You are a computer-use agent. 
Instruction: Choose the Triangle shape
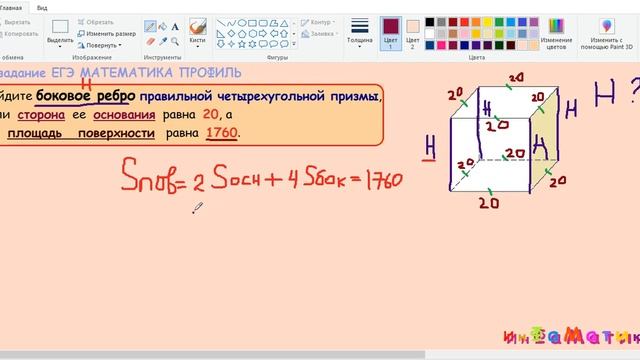(284, 23)
